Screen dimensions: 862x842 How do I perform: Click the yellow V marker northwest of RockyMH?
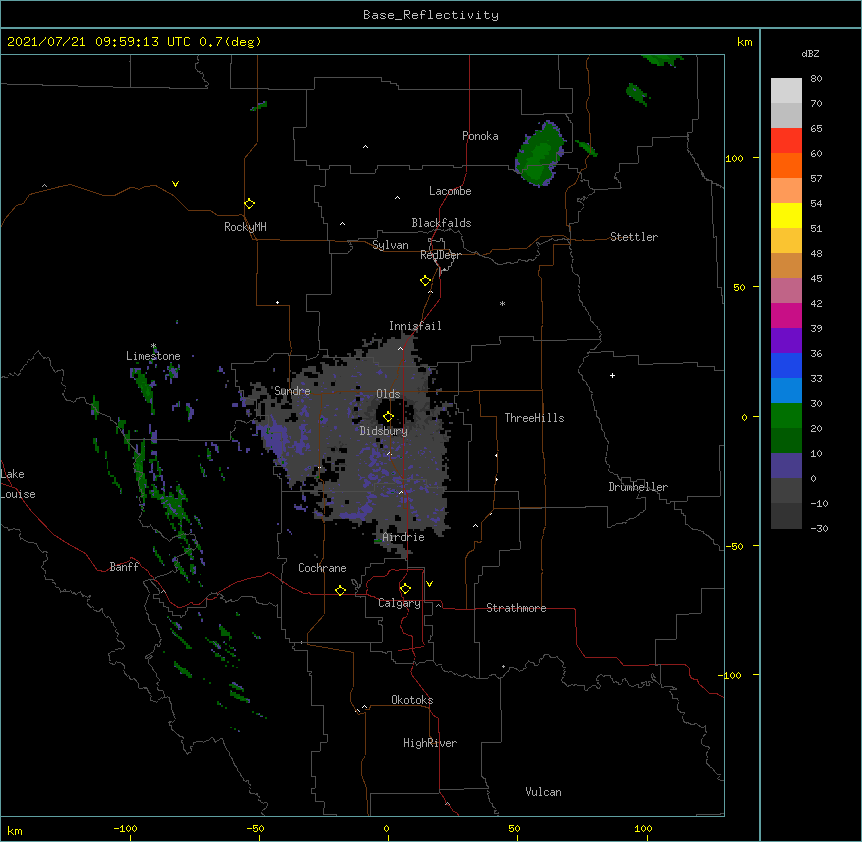175,184
